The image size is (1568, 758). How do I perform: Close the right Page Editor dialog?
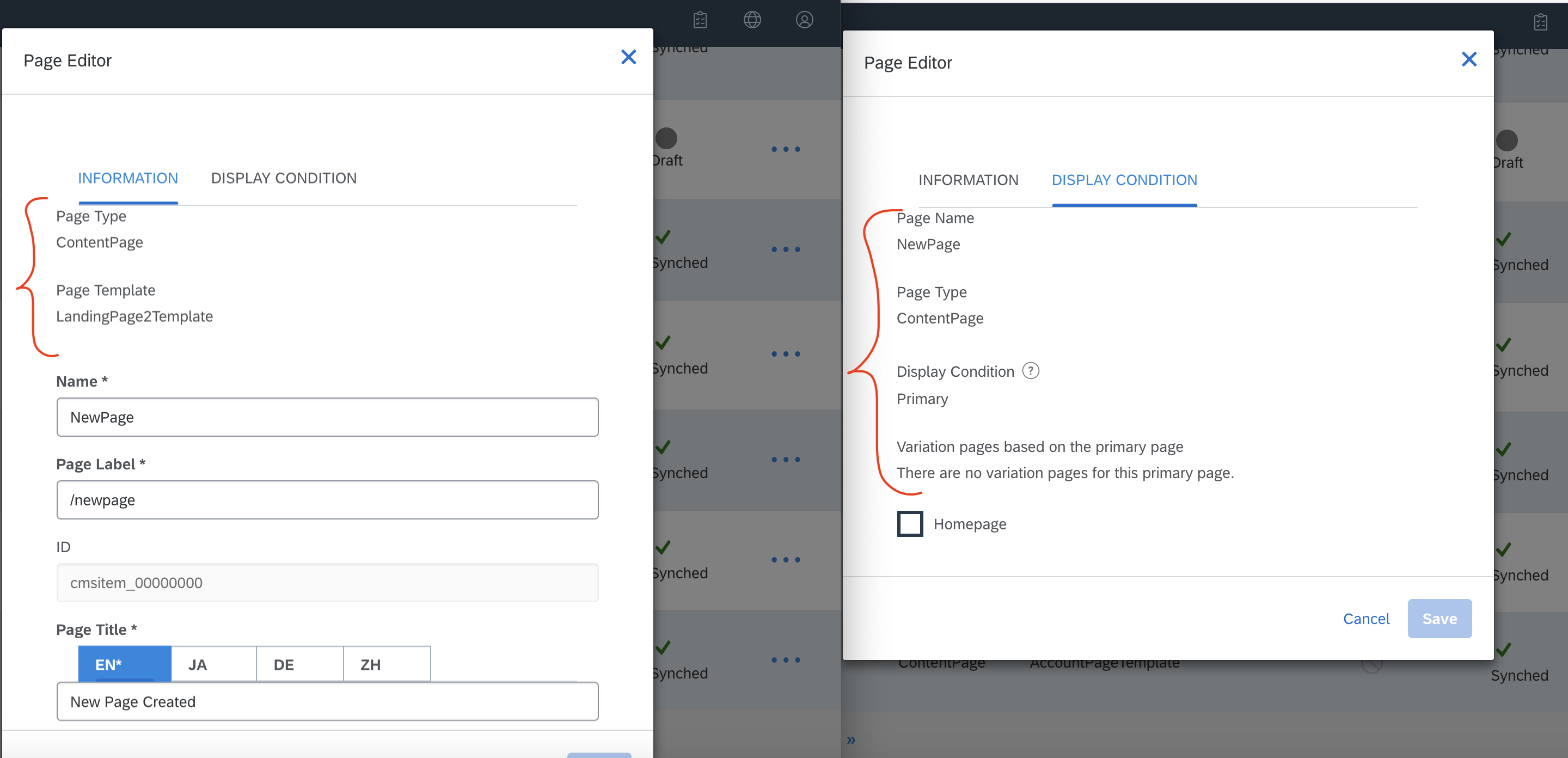point(1469,59)
